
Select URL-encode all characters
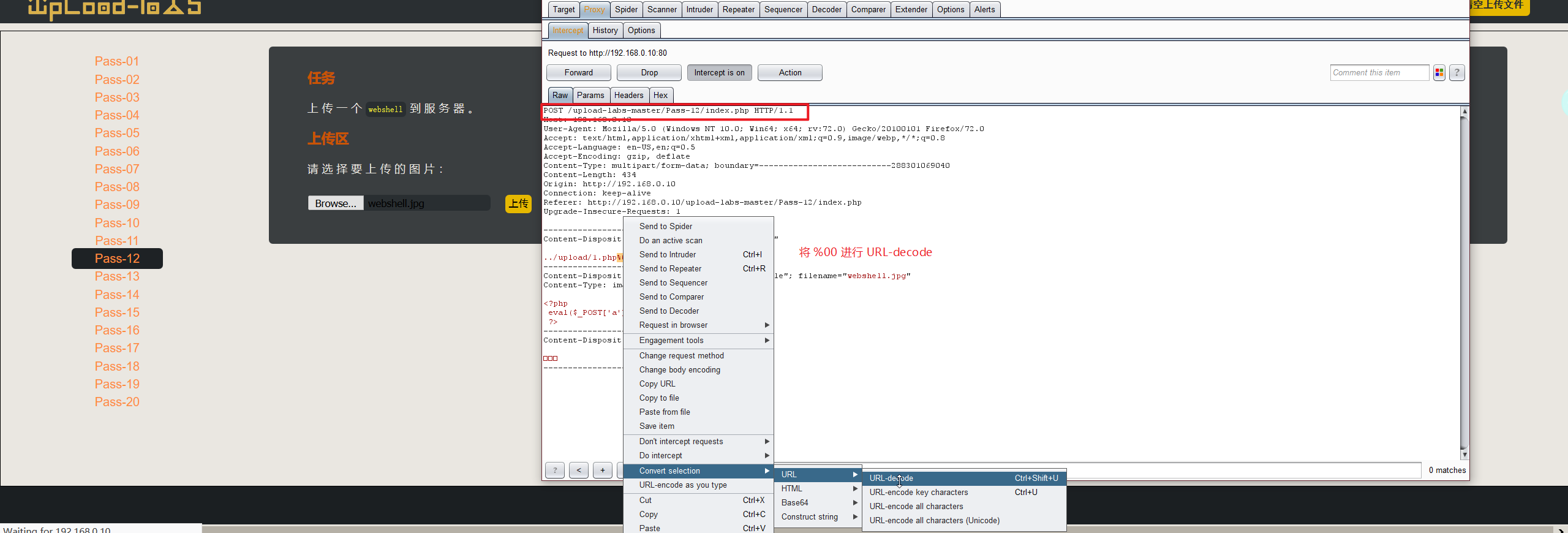[964, 507]
